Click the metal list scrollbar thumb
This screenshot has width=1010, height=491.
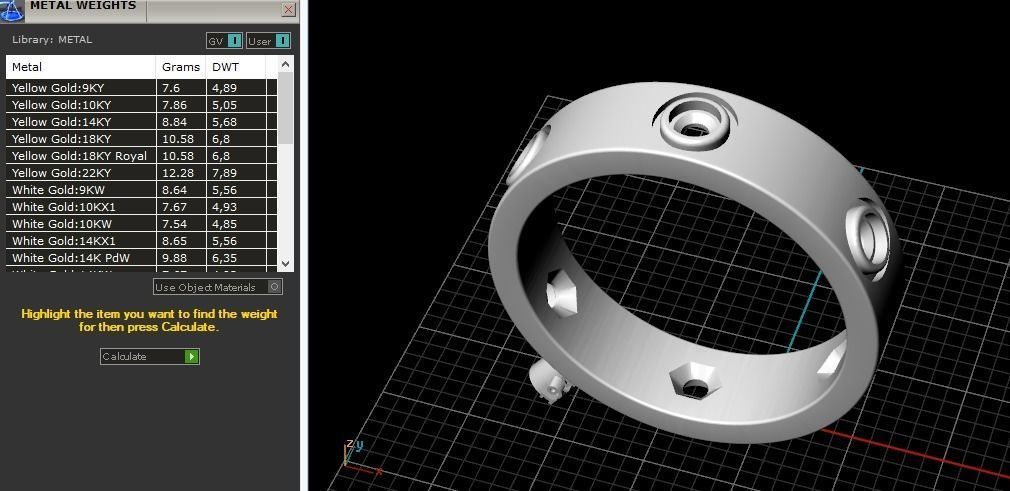point(286,108)
